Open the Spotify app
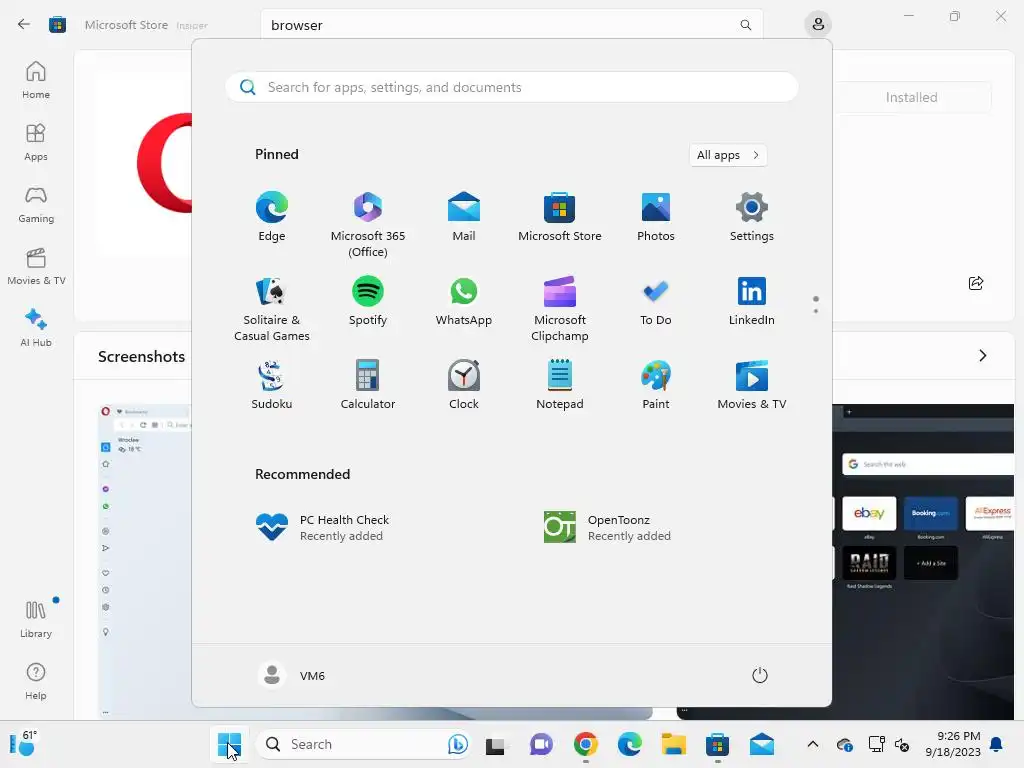 [368, 302]
